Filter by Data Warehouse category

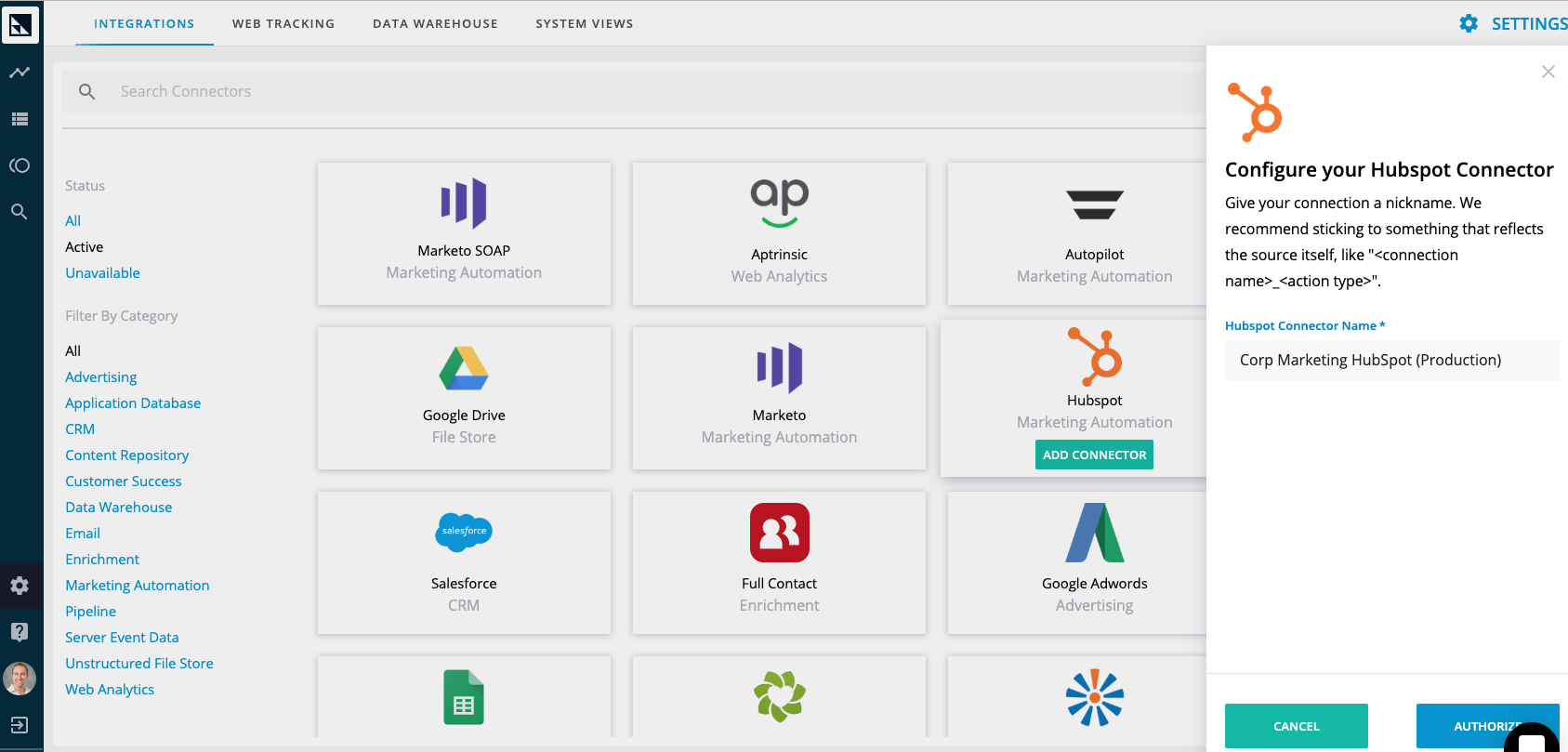click(119, 508)
